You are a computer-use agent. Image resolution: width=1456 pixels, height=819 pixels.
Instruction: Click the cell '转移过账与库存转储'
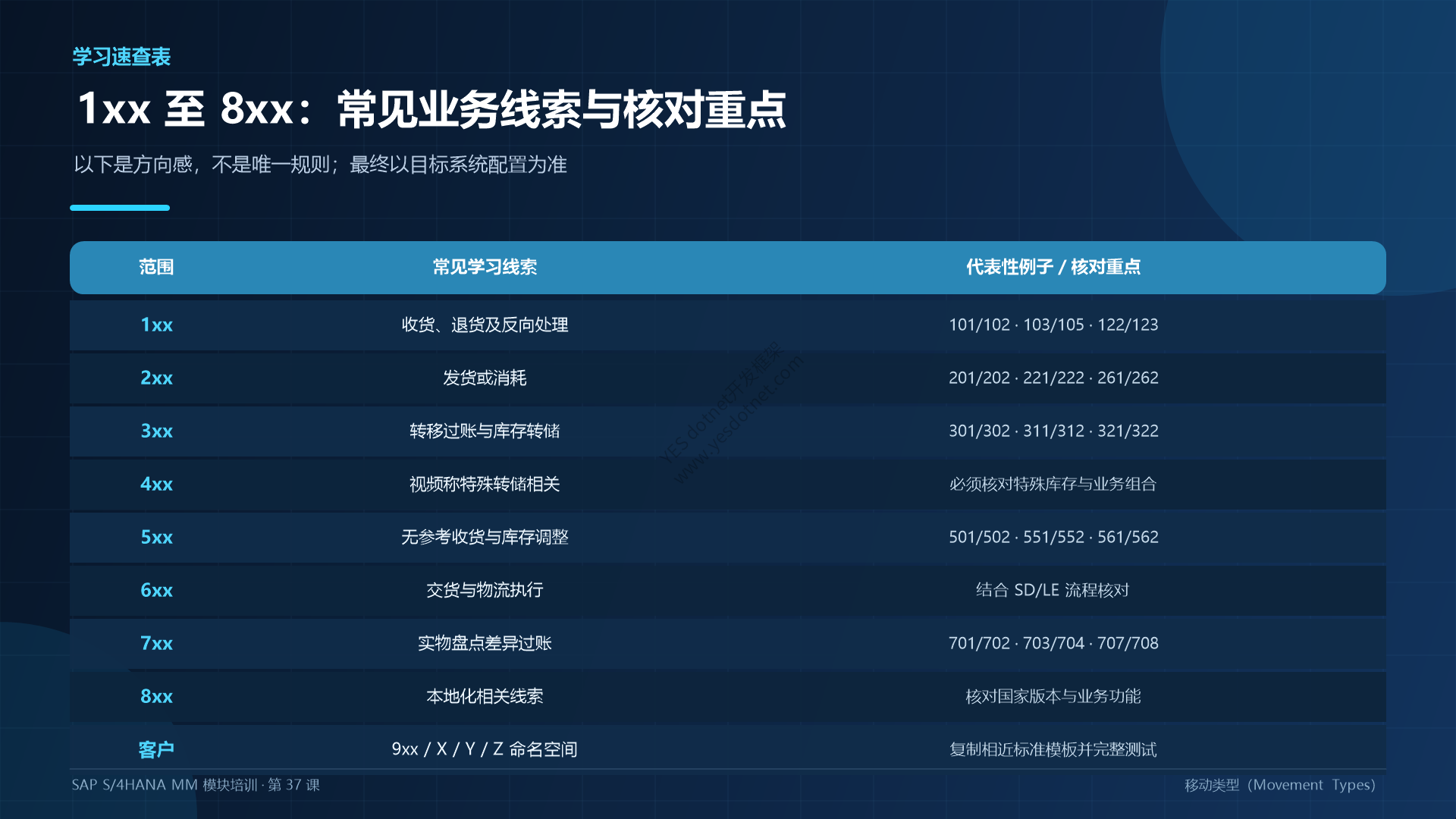pos(485,431)
